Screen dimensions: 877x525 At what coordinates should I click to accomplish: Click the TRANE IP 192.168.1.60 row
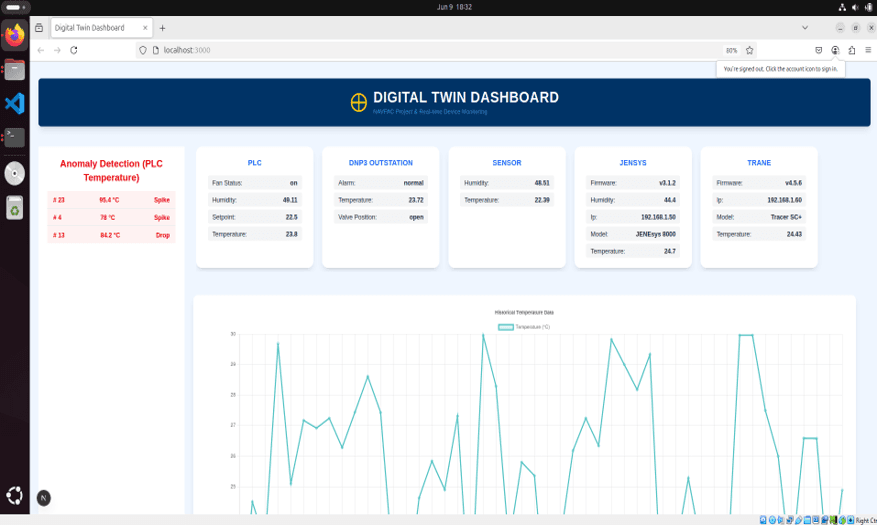759,200
